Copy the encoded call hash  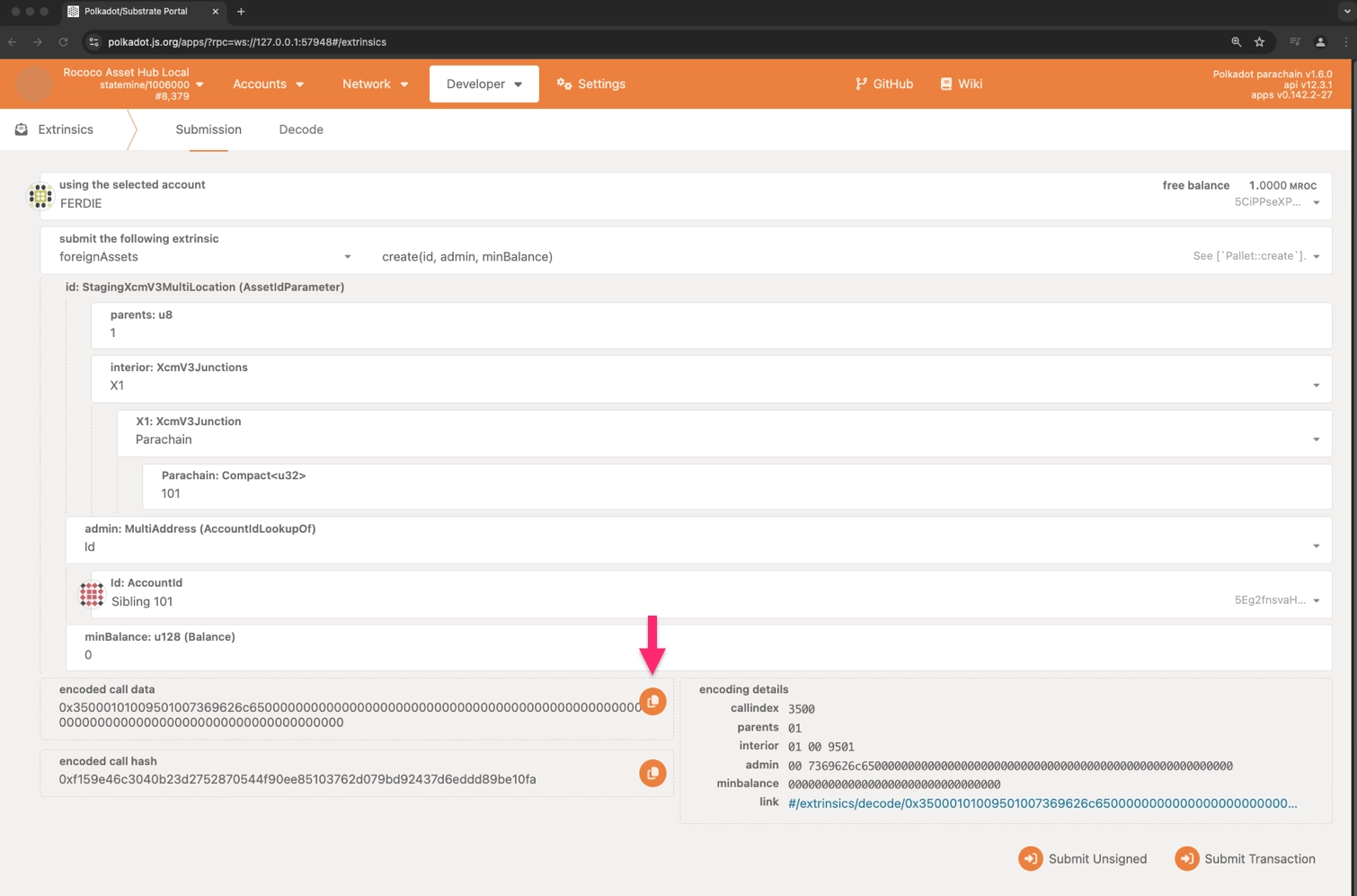click(x=652, y=773)
